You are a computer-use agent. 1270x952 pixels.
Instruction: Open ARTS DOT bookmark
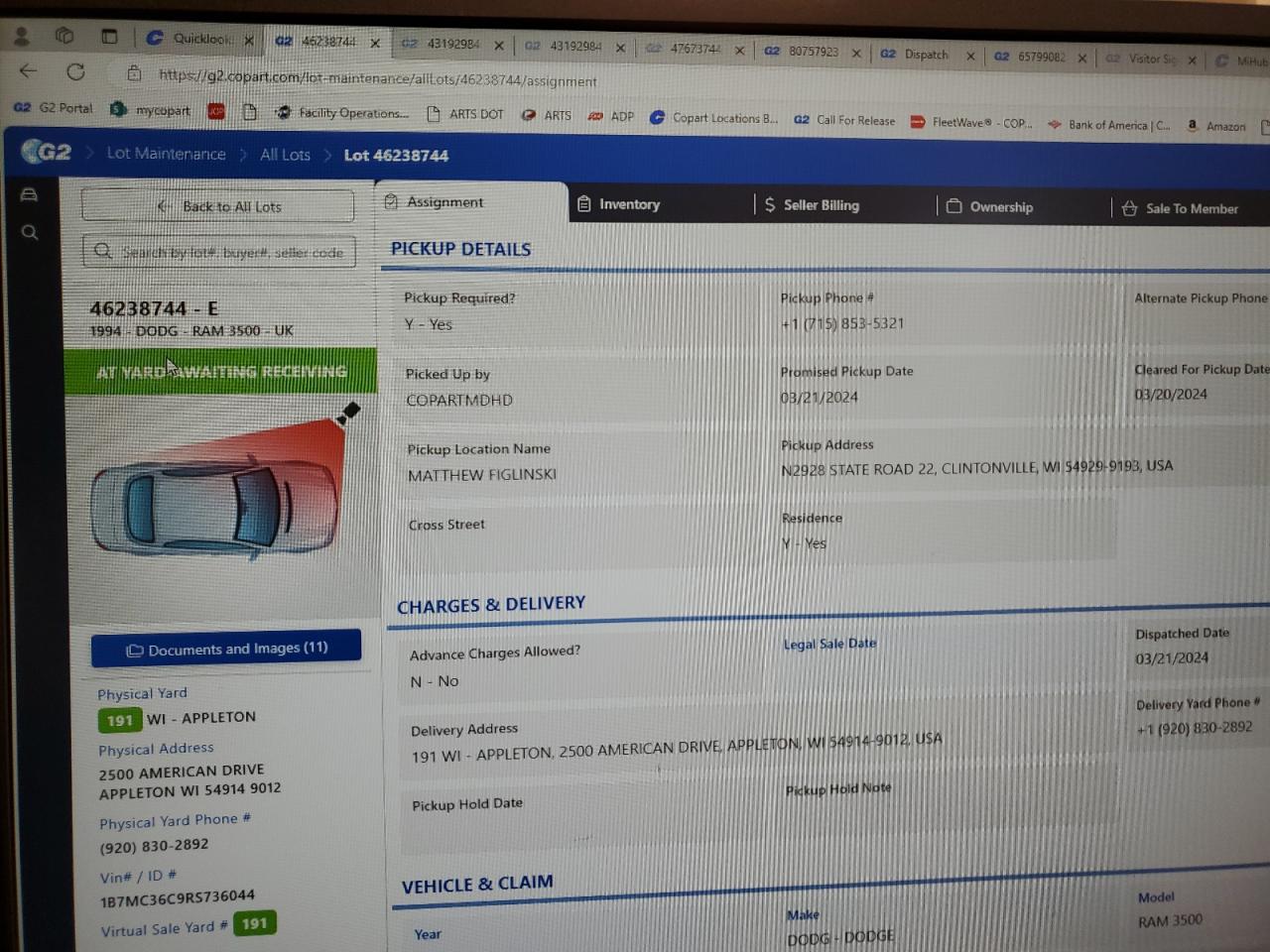pyautogui.click(x=465, y=114)
